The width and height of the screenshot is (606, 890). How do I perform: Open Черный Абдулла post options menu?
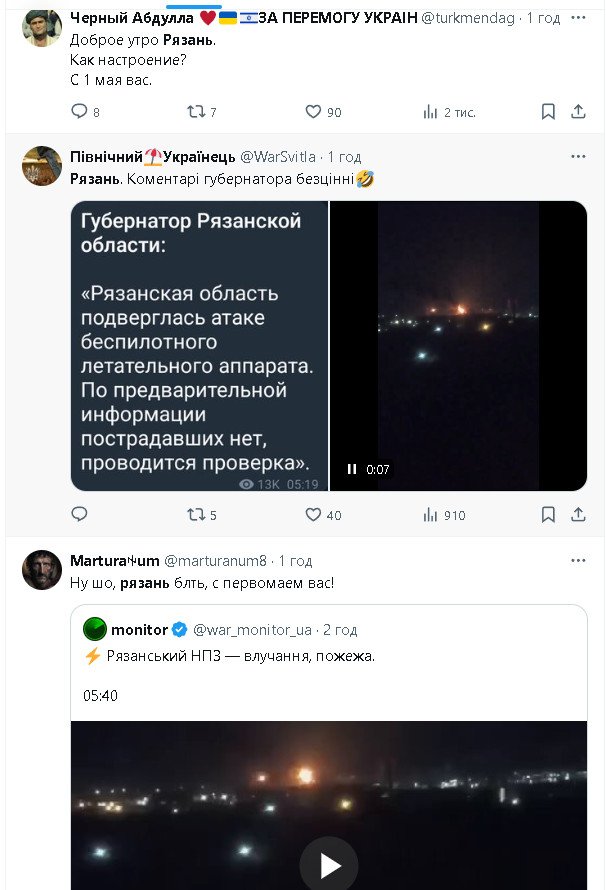pyautogui.click(x=578, y=18)
